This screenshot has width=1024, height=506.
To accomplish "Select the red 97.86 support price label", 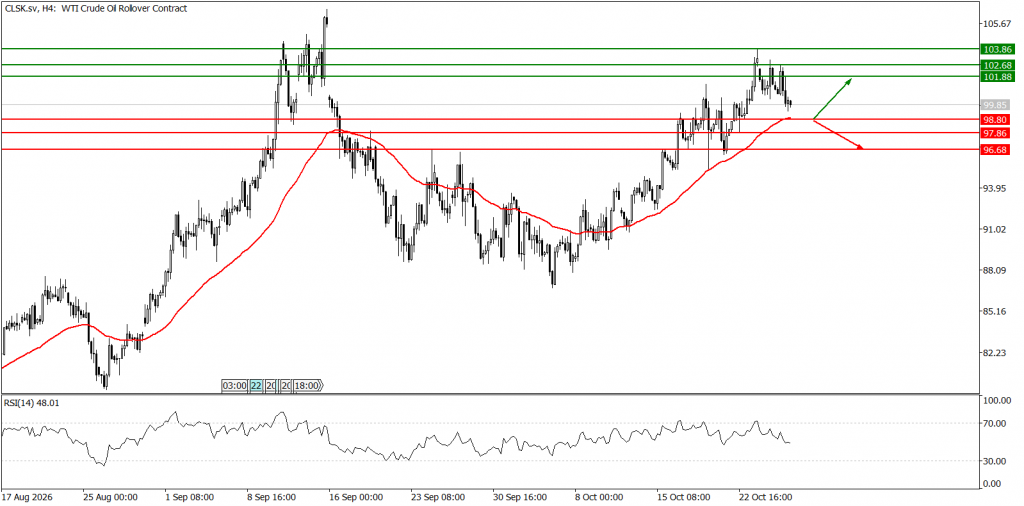I will tap(997, 133).
